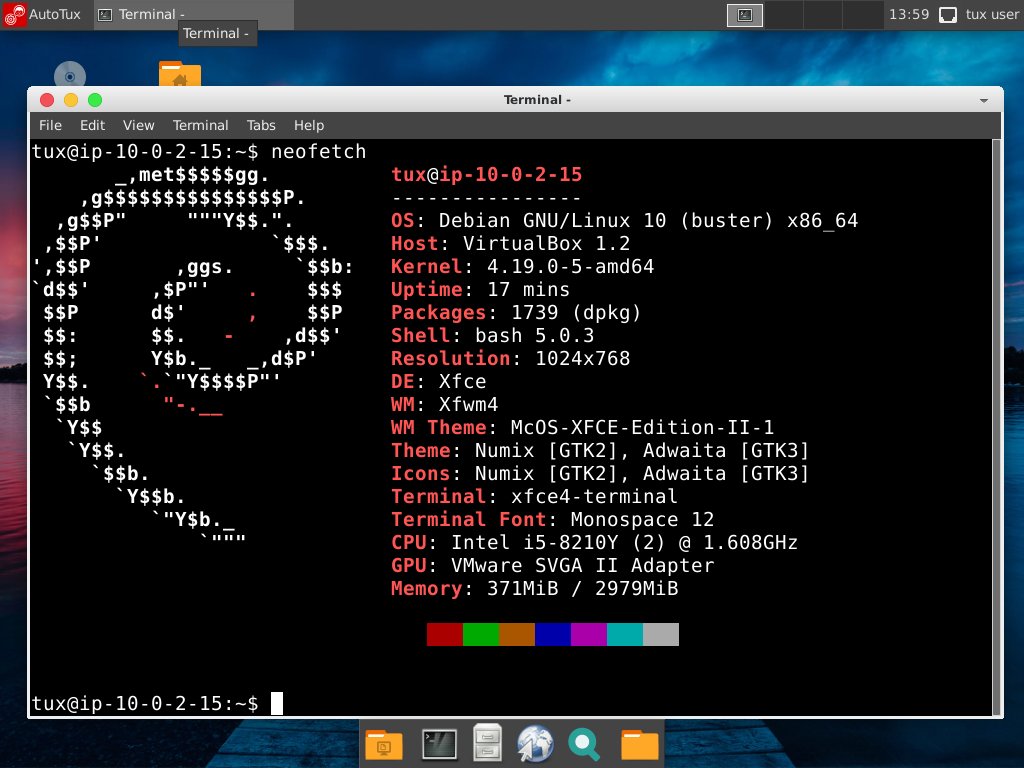Screen dimensions: 1024x768
Task: Launch terminal emulator from the dock
Action: click(439, 744)
